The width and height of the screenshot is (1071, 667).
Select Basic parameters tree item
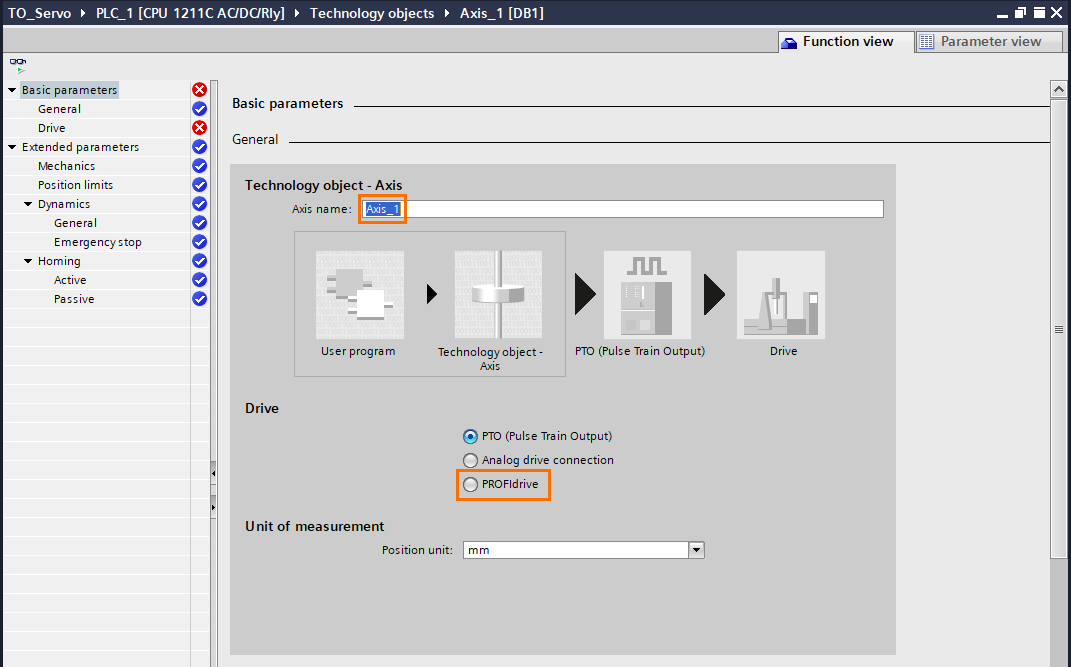(x=69, y=89)
